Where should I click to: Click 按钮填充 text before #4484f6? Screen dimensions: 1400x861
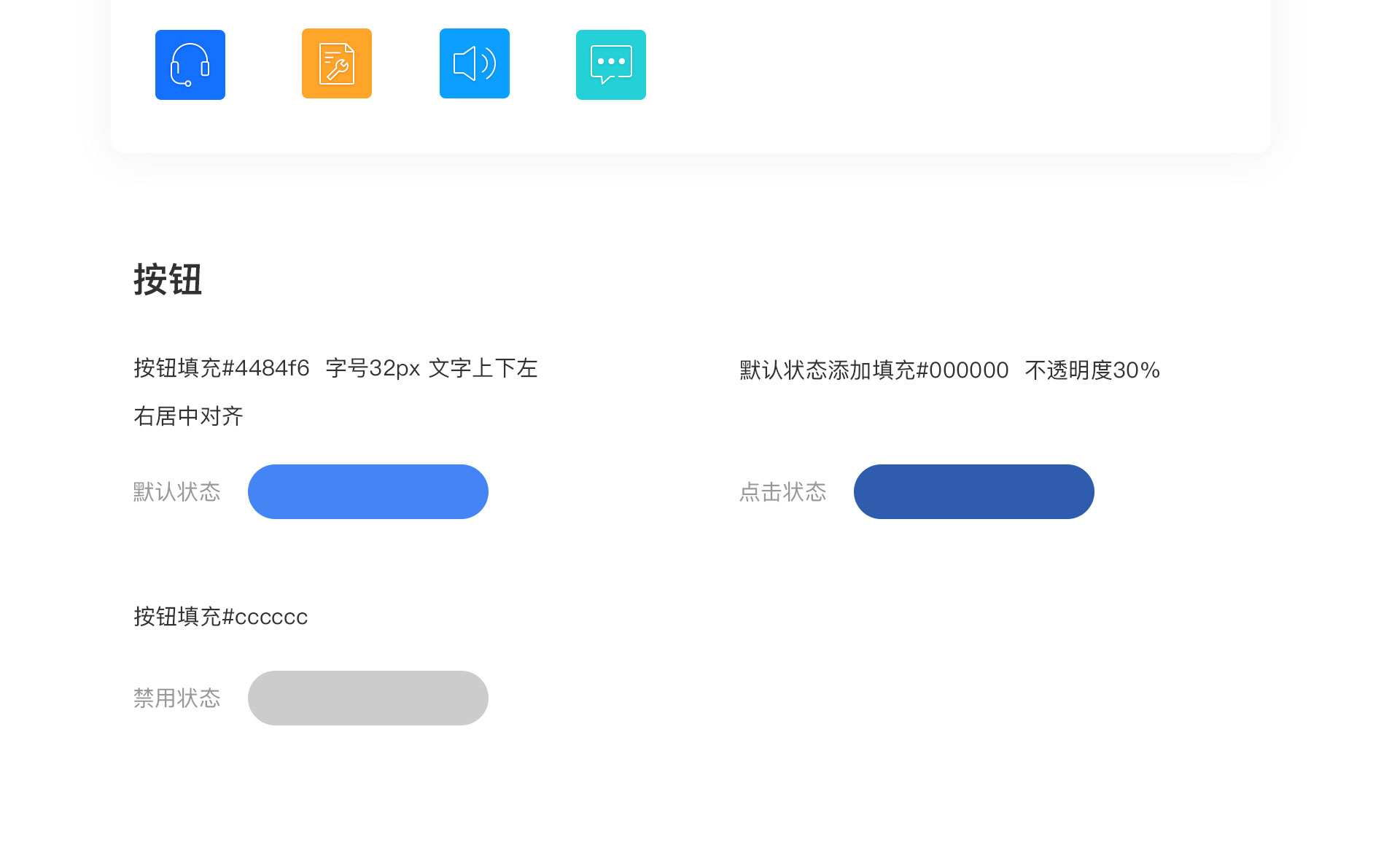(x=177, y=368)
